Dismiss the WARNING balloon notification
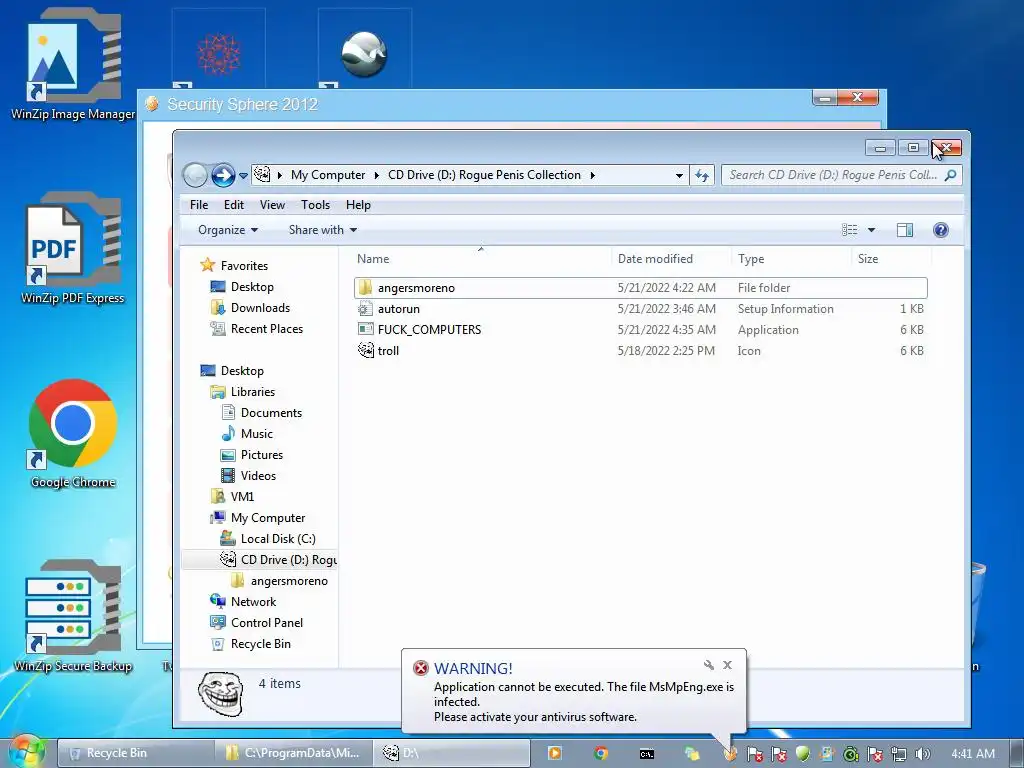The width and height of the screenshot is (1024, 768). point(728,665)
